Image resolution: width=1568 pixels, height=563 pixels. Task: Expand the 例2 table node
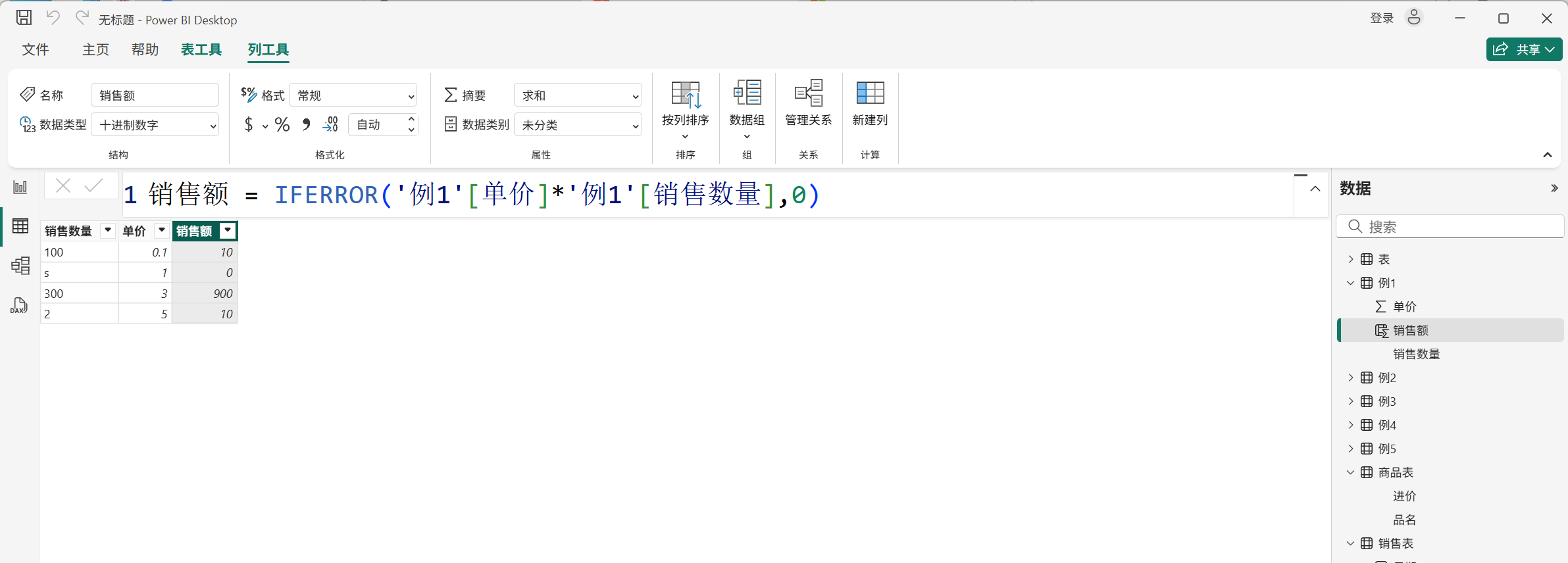pos(1351,378)
